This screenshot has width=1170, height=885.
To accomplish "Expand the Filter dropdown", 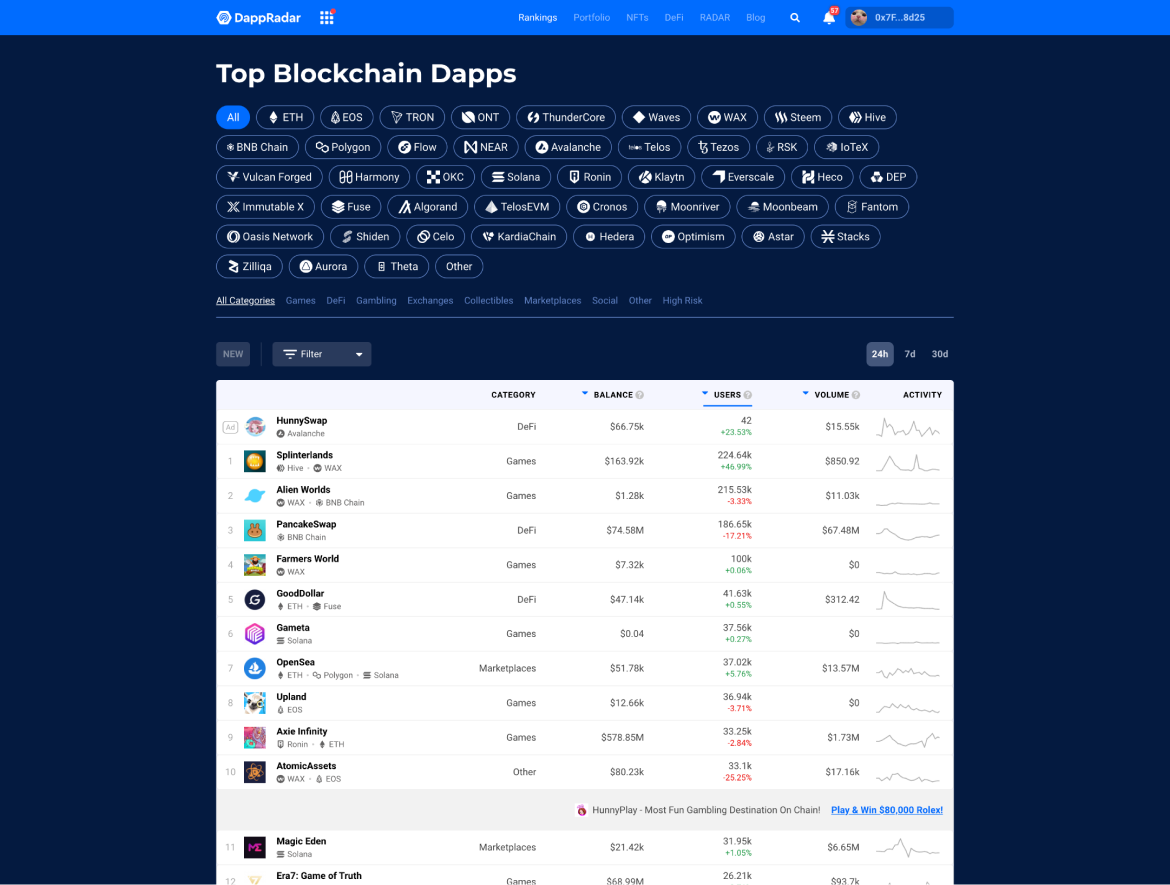I will (x=322, y=354).
